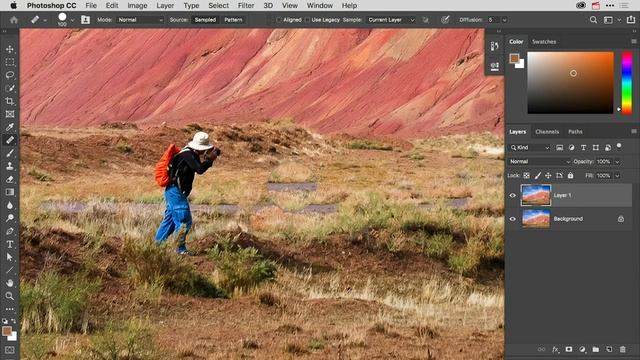This screenshot has width=640, height=360.
Task: Open the brush preset picker arrow
Action: [x=72, y=20]
